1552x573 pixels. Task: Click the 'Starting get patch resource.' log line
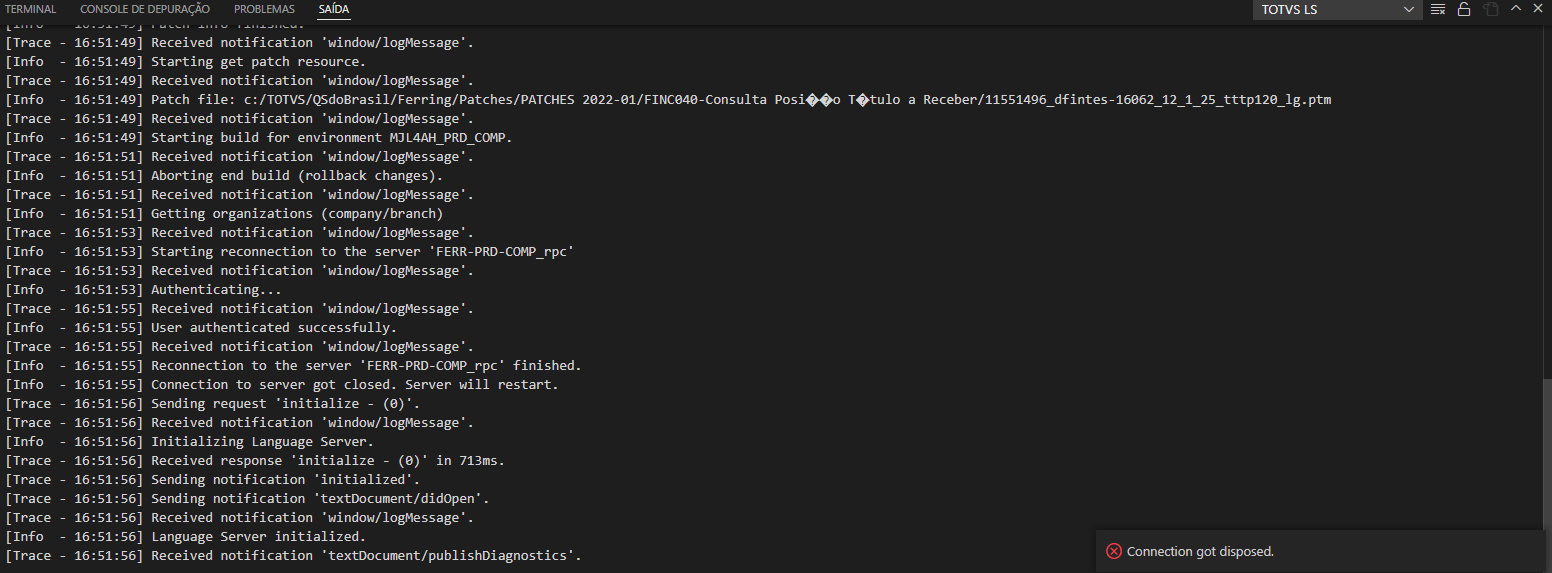pyautogui.click(x=186, y=62)
